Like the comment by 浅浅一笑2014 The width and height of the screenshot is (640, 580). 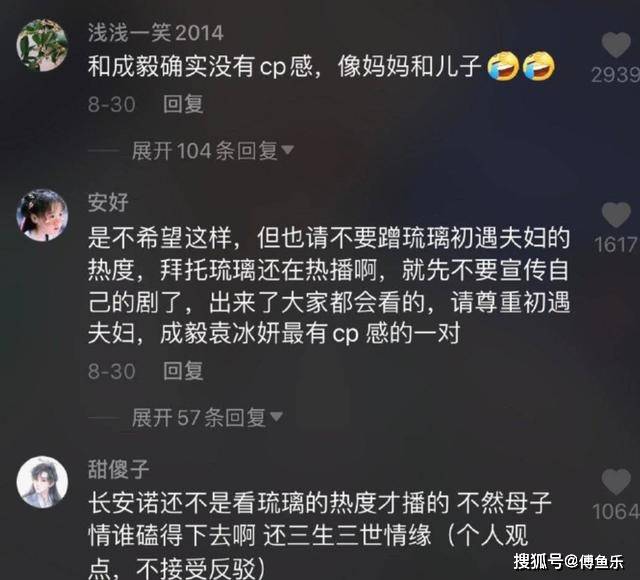click(x=616, y=45)
